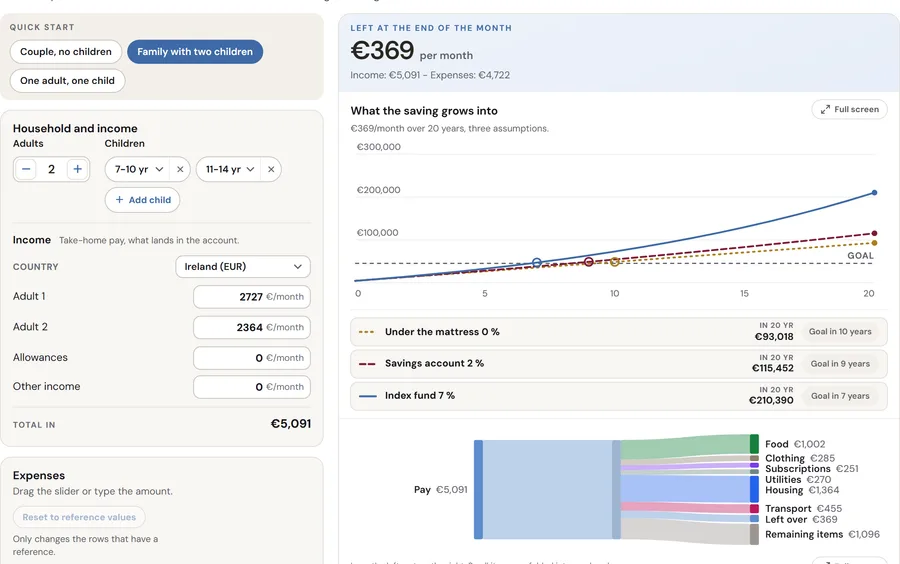Click the Goal in 10 years badge

840,332
